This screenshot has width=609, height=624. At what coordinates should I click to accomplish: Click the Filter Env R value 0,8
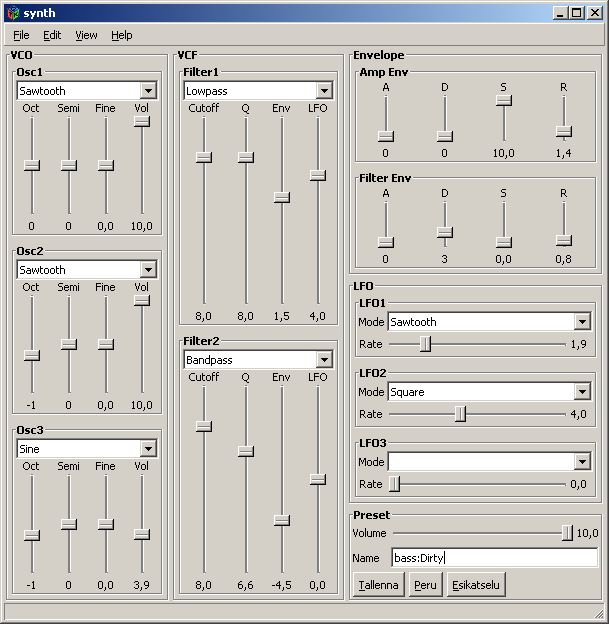[563, 259]
